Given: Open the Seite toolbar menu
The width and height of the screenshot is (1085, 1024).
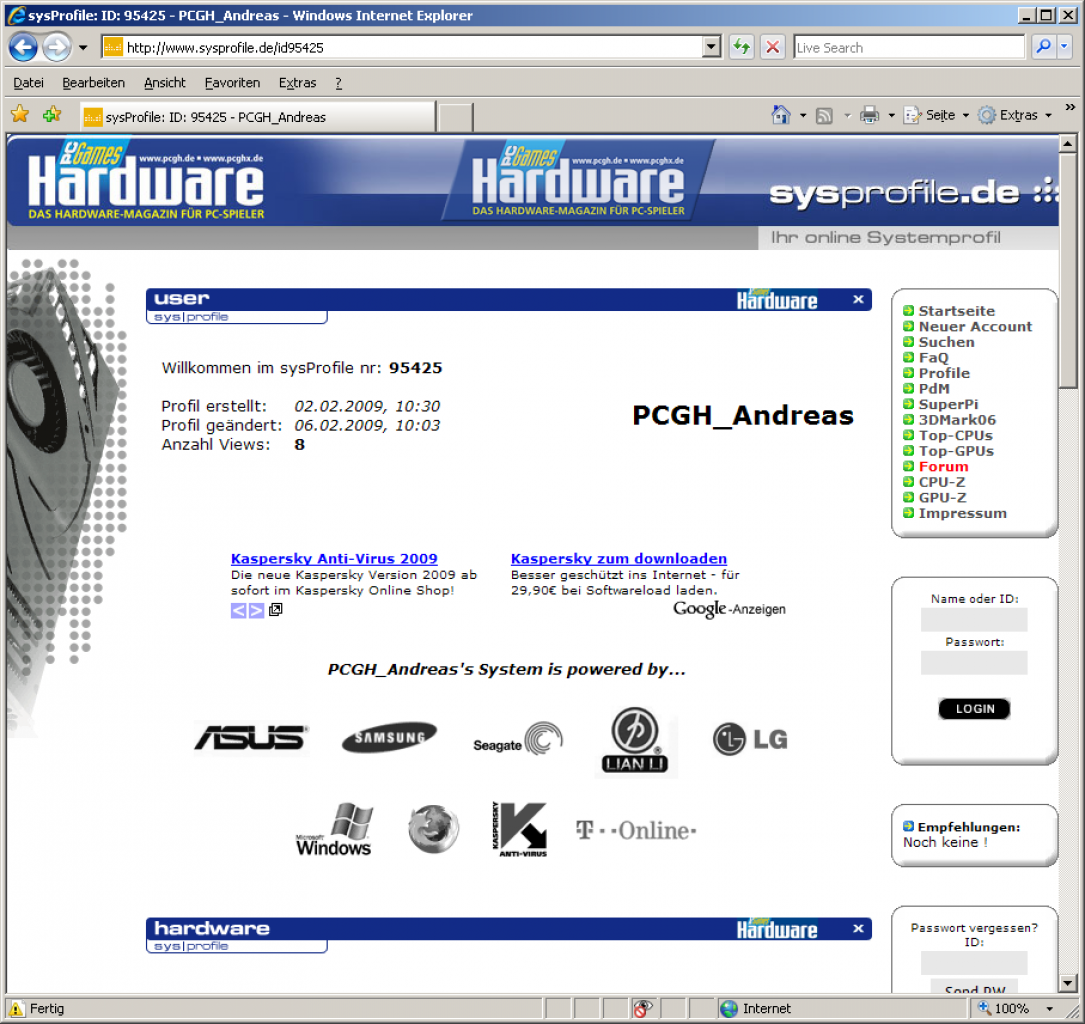Looking at the screenshot, I should 936,115.
